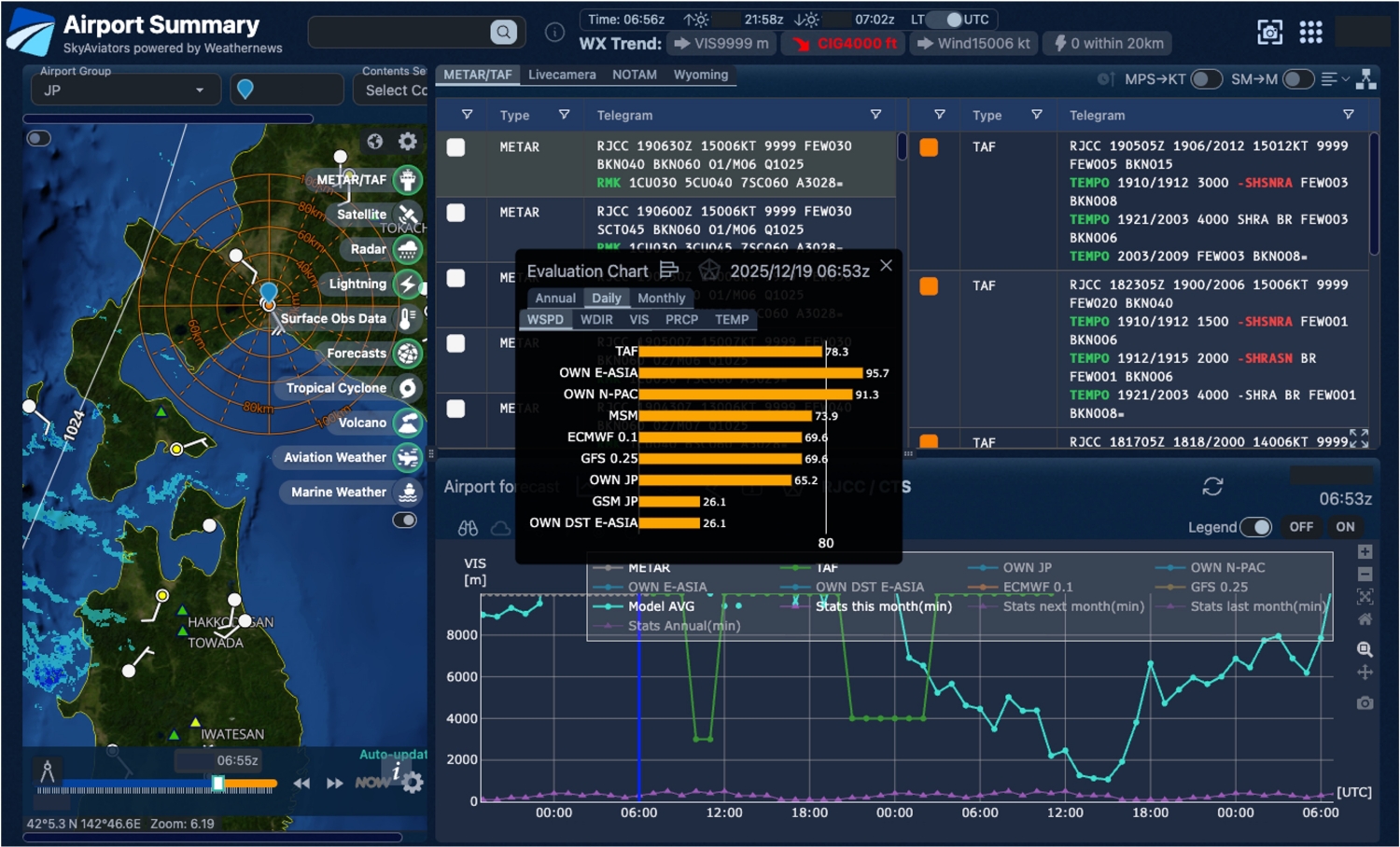1400x847 pixels.
Task: Click the search magnifier button
Action: tap(503, 33)
